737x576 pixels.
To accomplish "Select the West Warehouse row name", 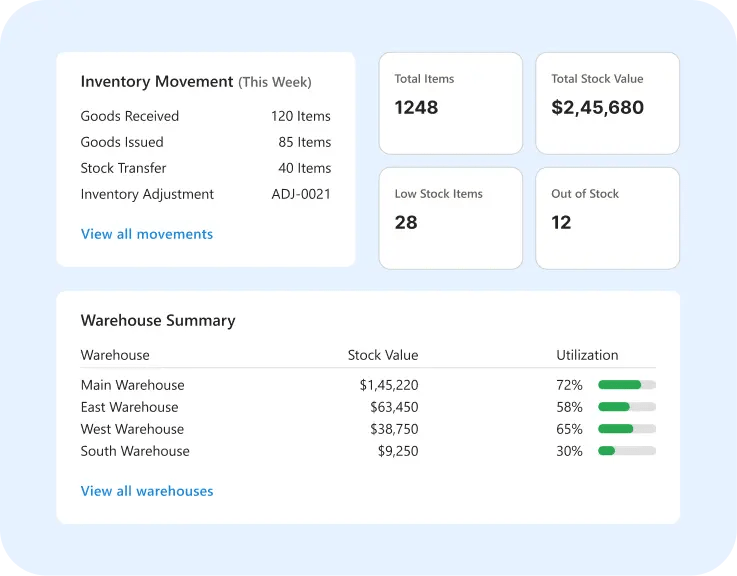I will [x=132, y=429].
